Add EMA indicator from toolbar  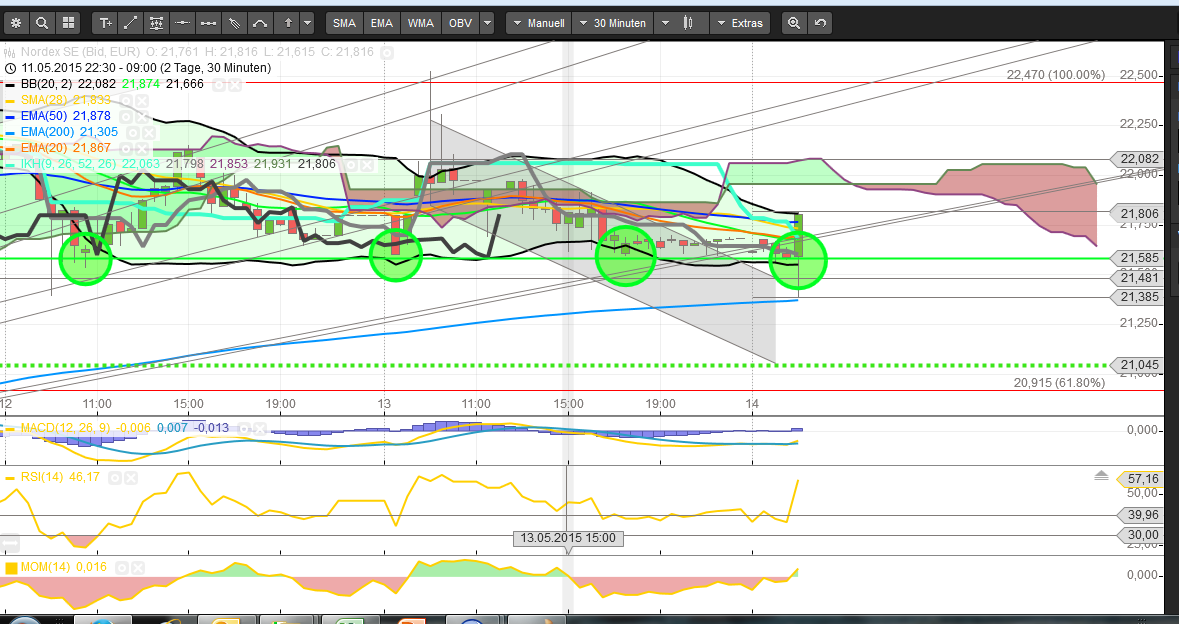(x=382, y=23)
